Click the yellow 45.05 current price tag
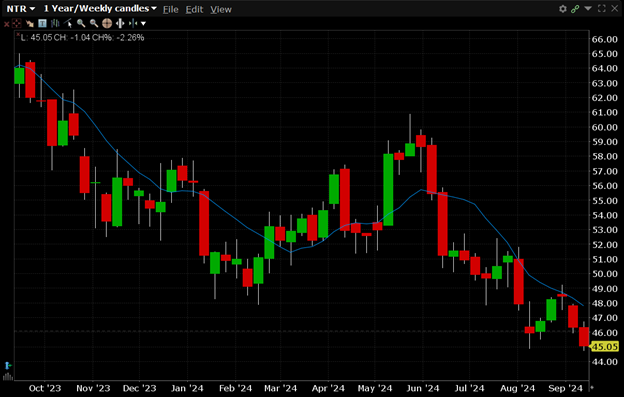The width and height of the screenshot is (624, 397). 604,347
